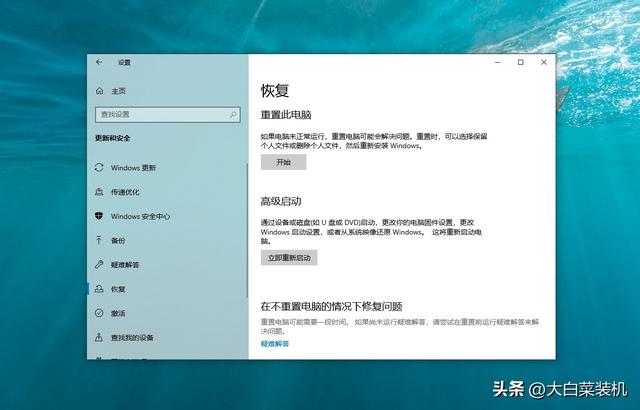
Task: Open the home icon next to 主页
Action: (100, 91)
